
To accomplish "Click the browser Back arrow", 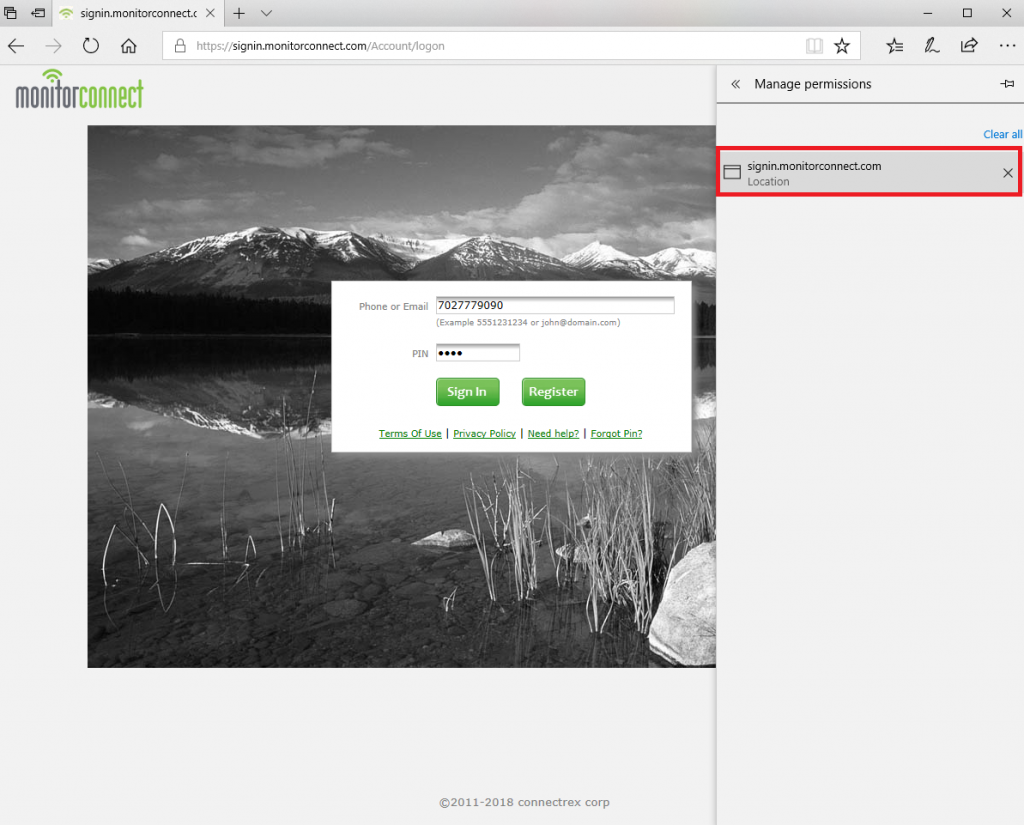I will click(x=16, y=46).
